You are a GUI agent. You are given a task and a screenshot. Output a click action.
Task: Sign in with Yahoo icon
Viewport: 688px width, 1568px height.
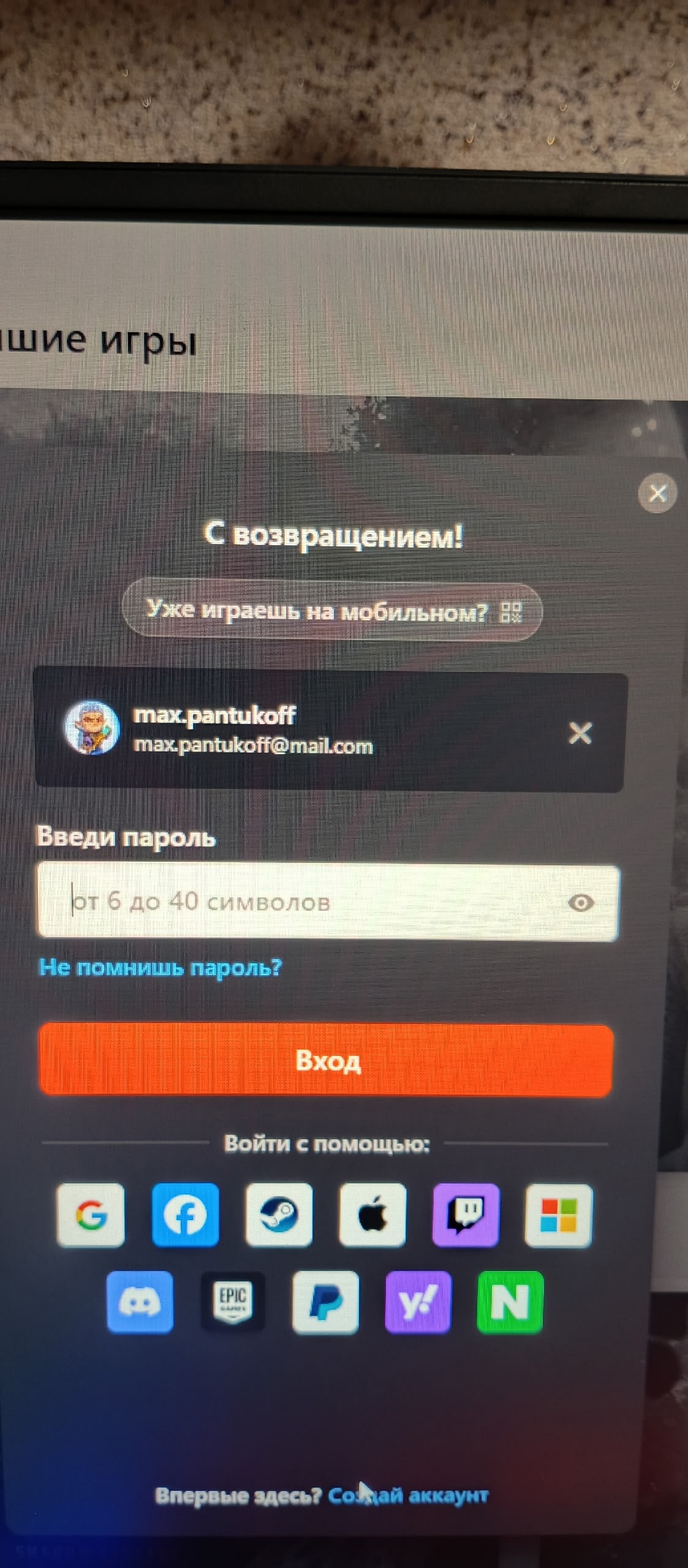[418, 1302]
